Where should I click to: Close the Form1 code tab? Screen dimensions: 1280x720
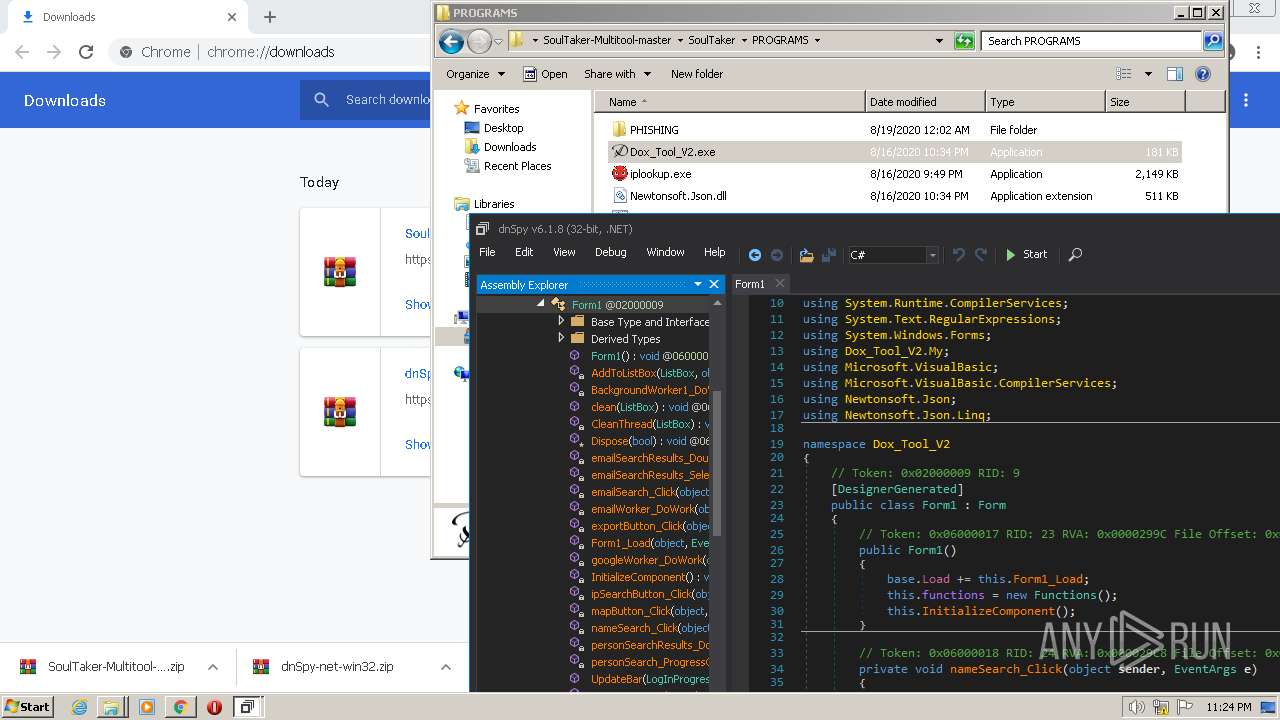tap(780, 284)
